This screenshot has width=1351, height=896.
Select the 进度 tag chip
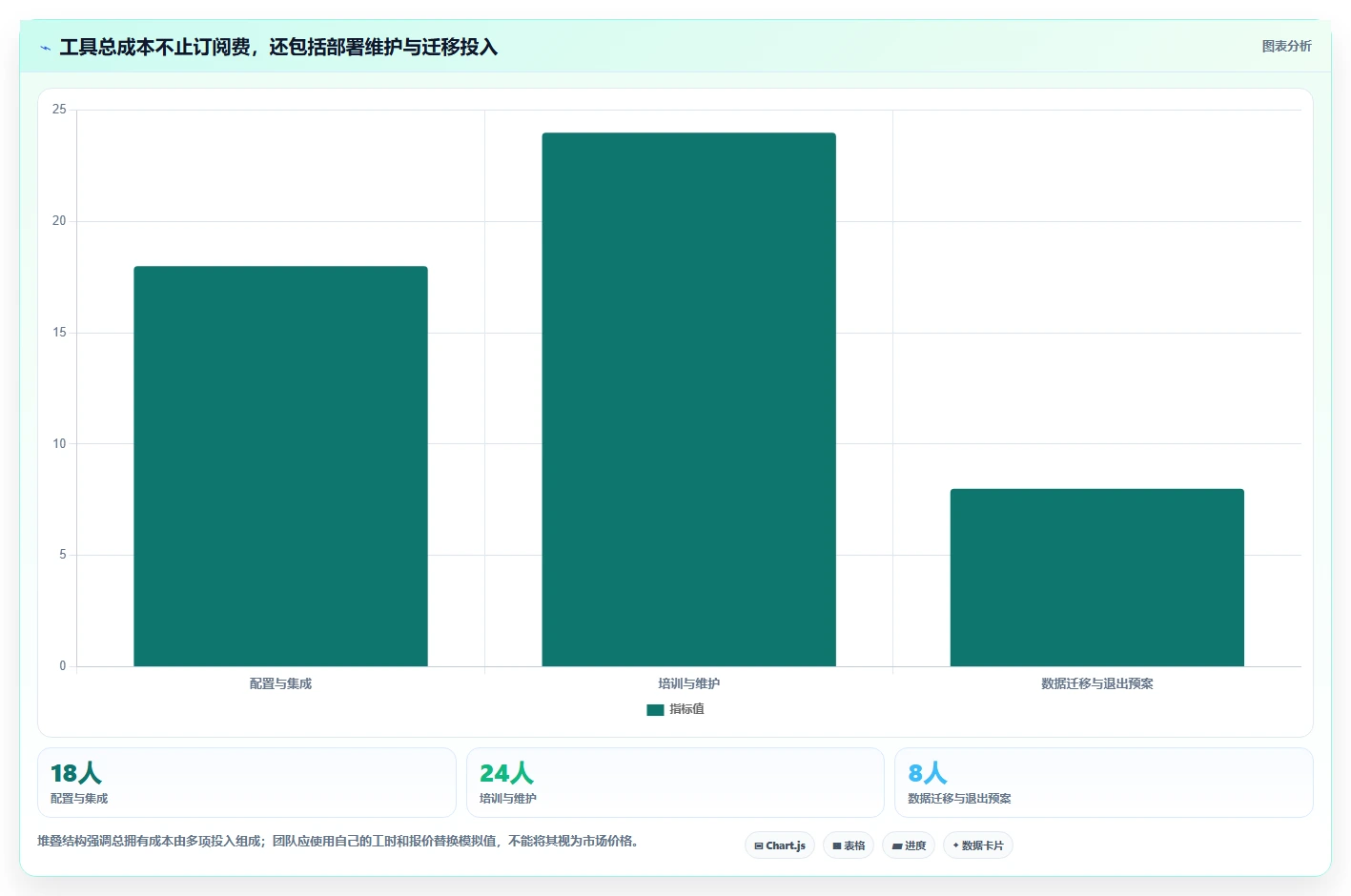coord(909,845)
